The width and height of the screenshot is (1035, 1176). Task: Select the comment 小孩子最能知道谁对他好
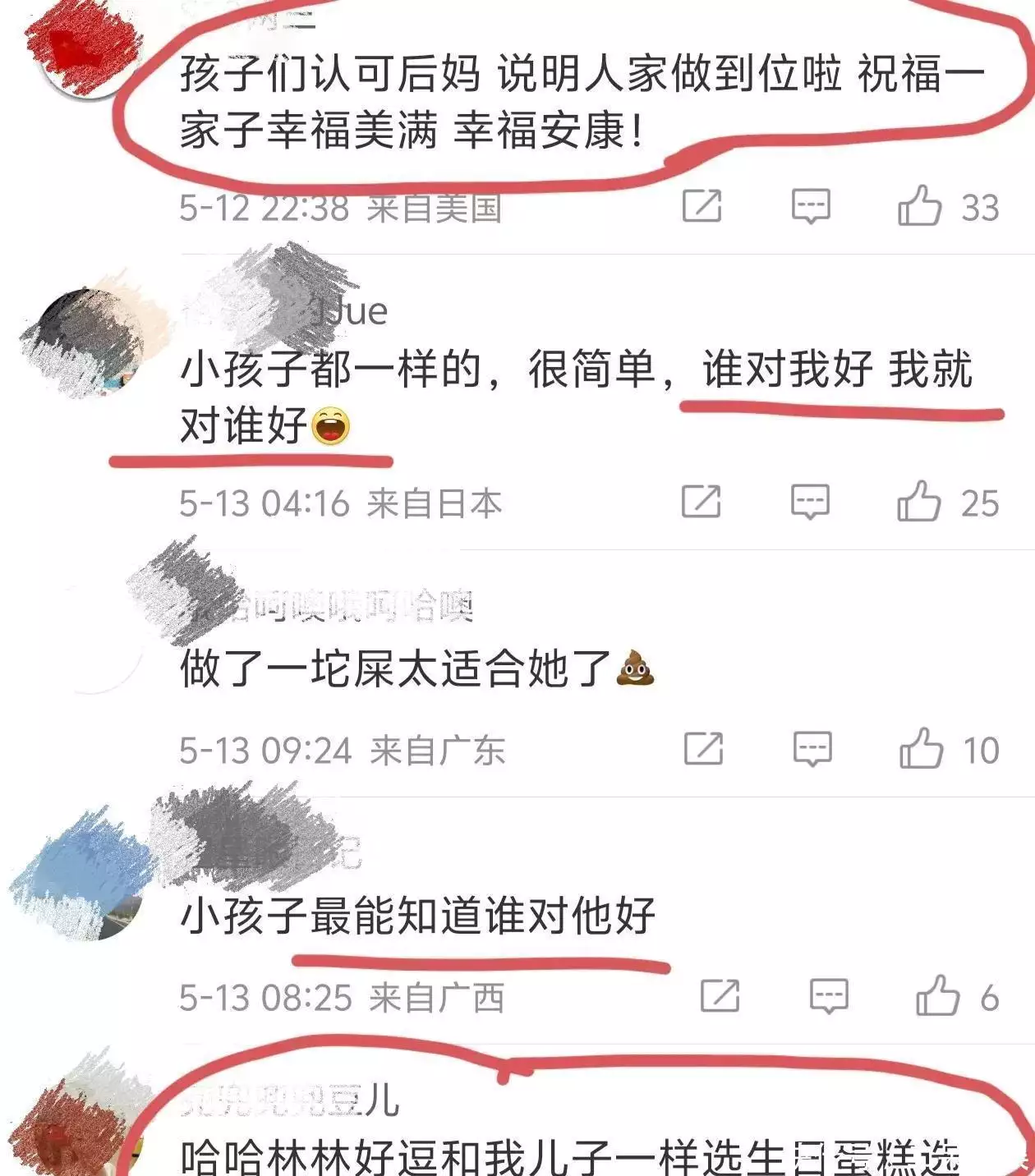coord(417,915)
